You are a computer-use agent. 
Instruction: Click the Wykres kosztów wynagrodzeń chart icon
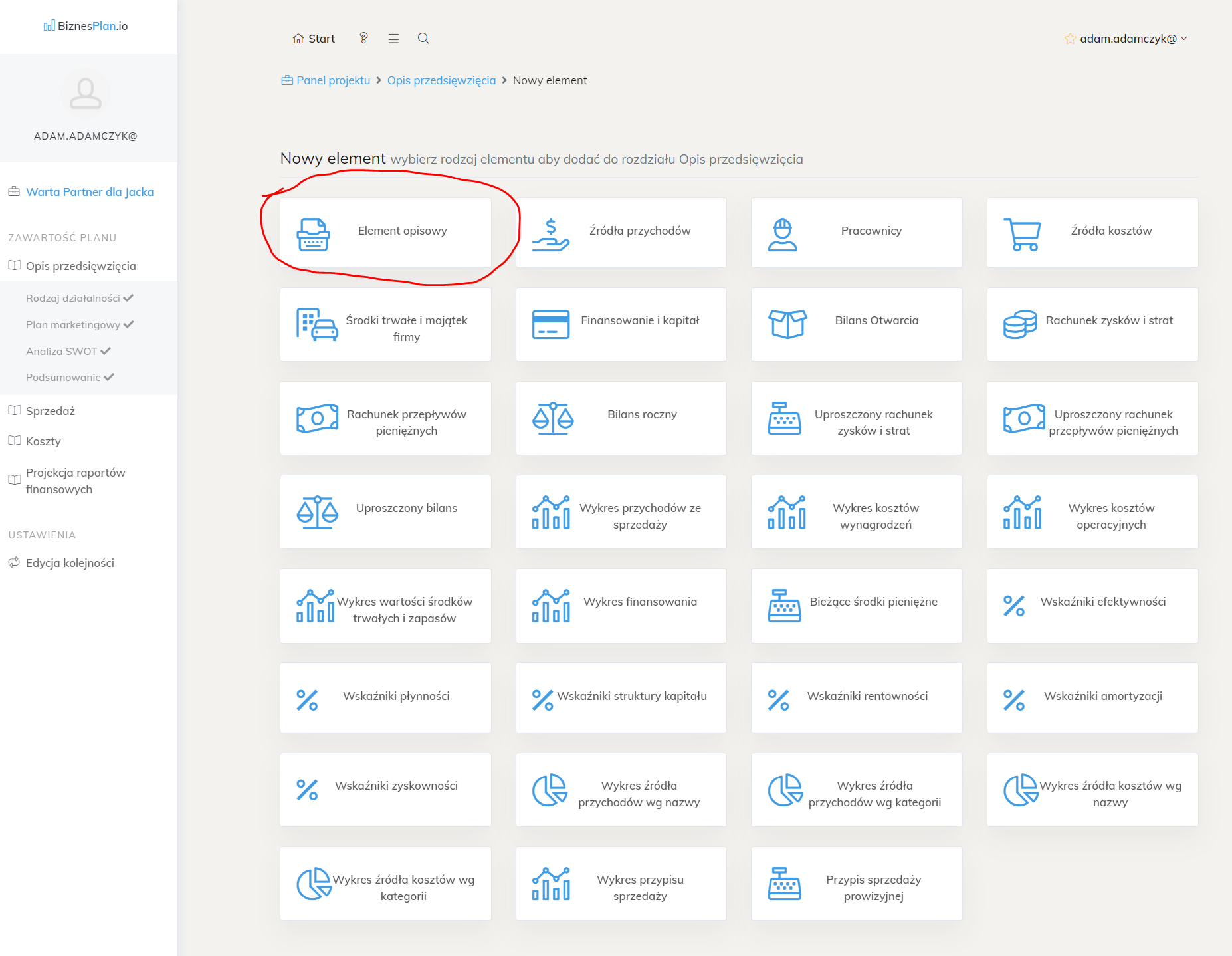coord(787,512)
